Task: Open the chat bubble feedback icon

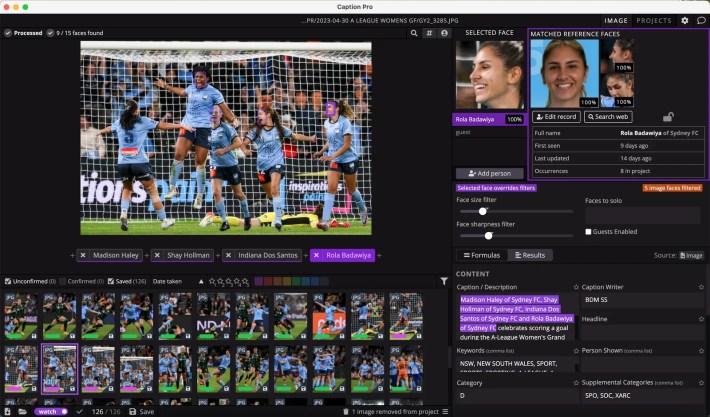Action: (x=701, y=20)
